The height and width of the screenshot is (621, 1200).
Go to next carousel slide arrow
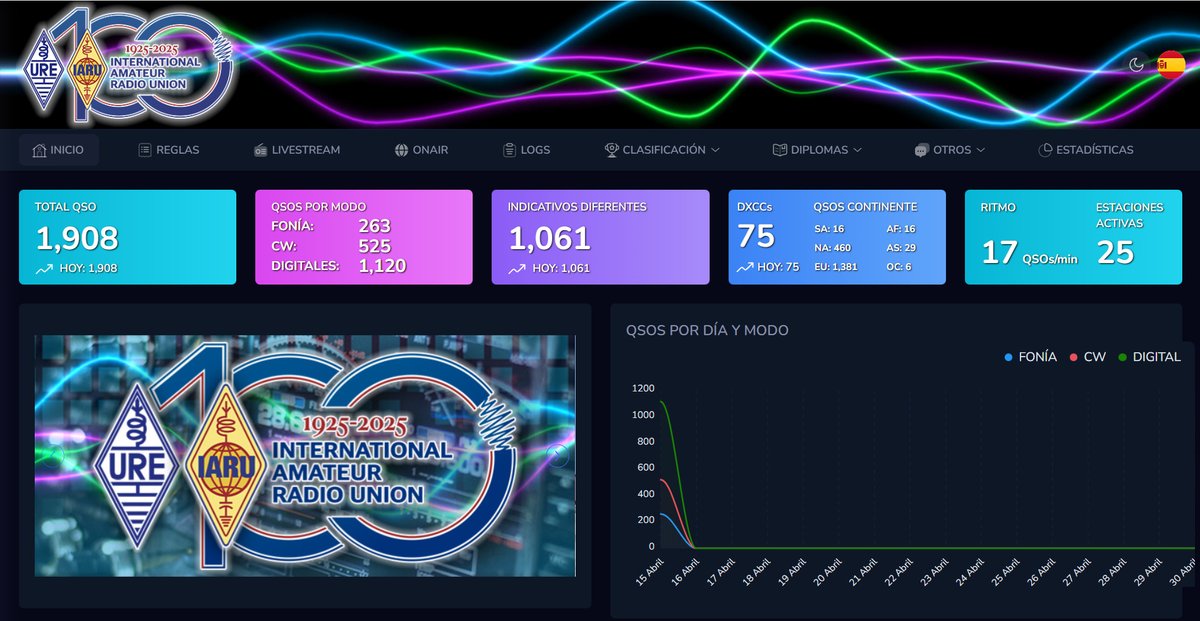coord(558,456)
